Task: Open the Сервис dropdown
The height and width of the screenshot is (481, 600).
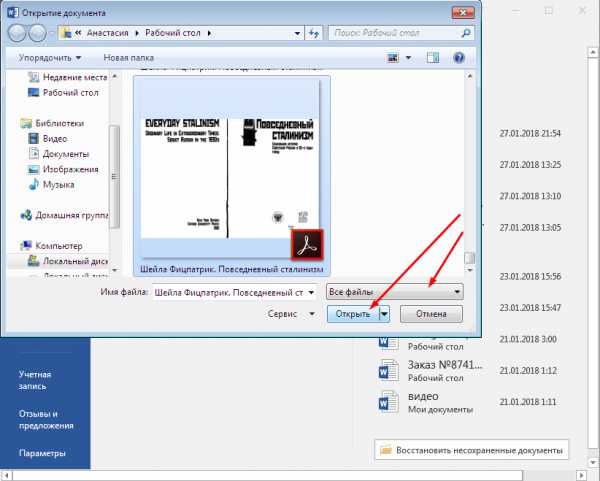Action: [x=291, y=314]
